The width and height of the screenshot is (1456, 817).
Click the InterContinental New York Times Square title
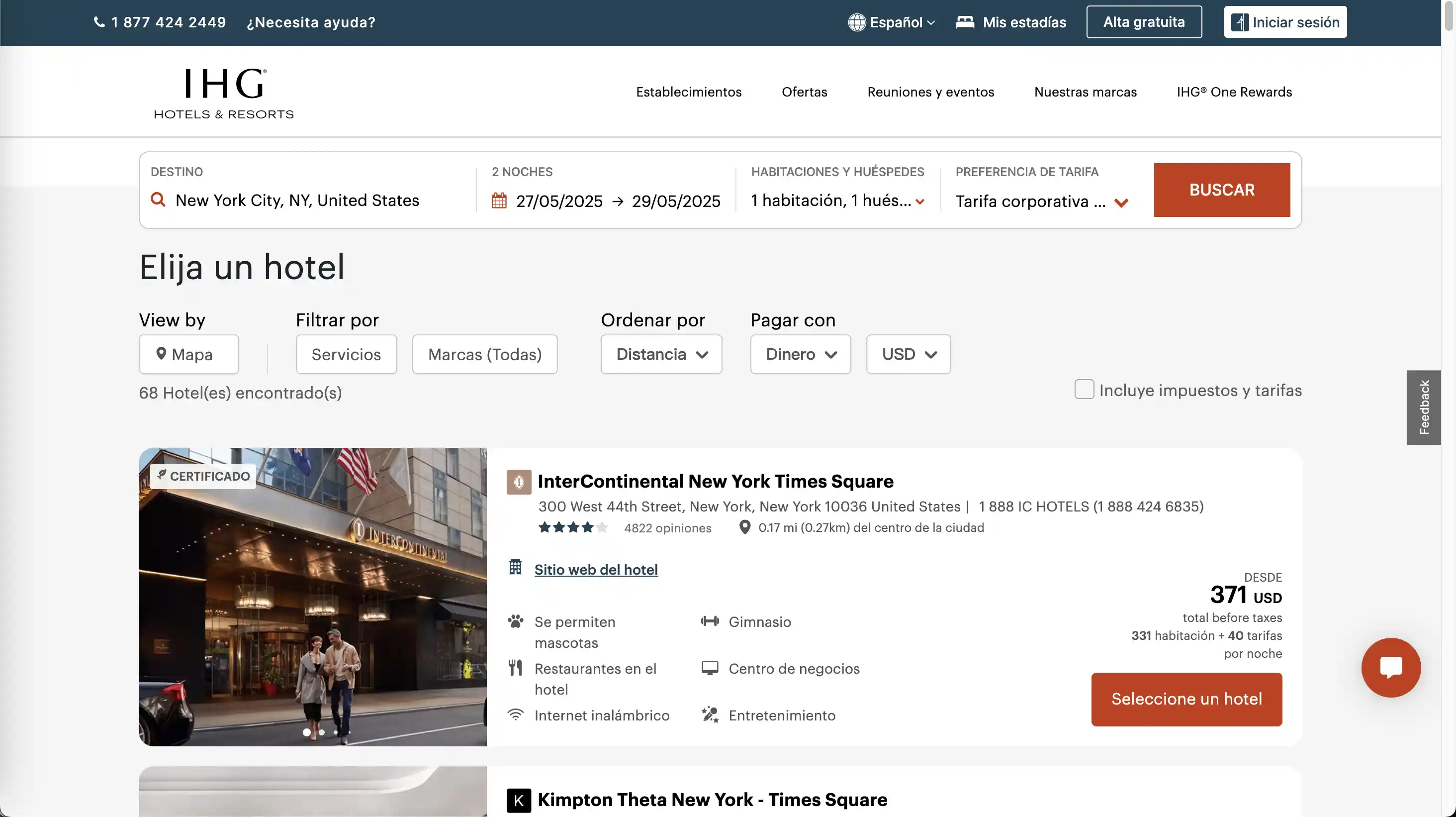(x=716, y=481)
